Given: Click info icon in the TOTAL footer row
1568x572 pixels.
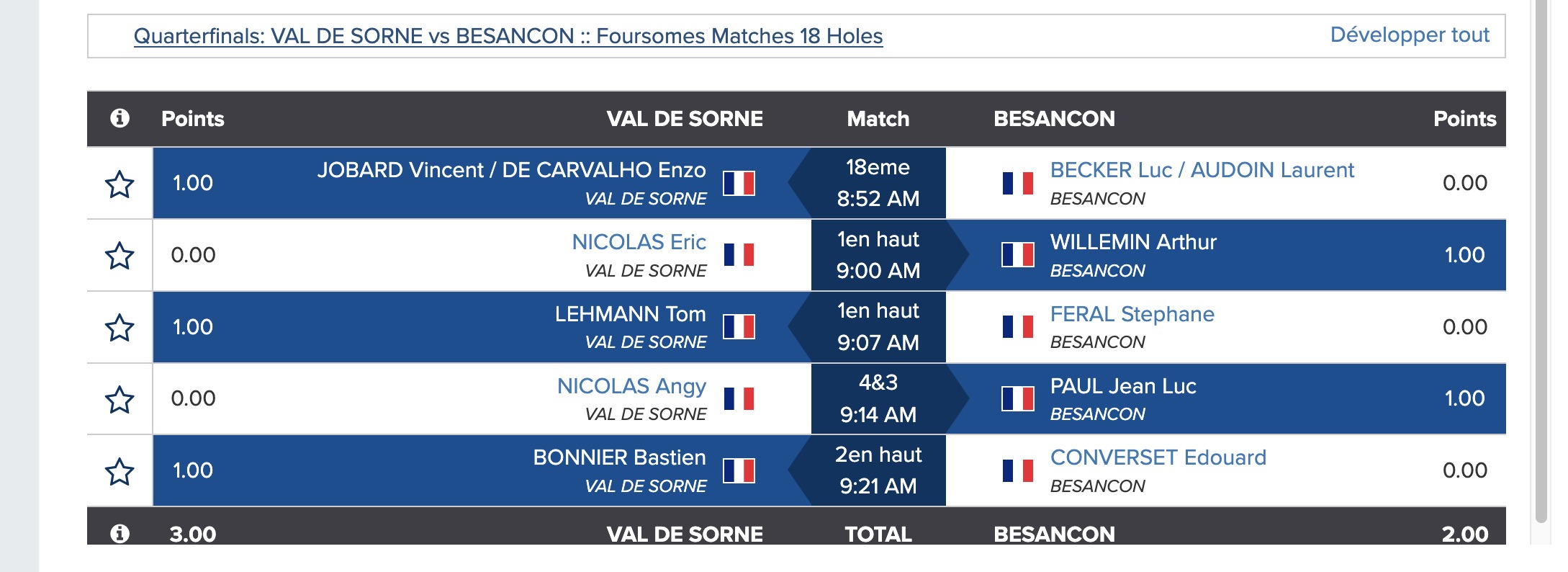Looking at the screenshot, I should (120, 534).
